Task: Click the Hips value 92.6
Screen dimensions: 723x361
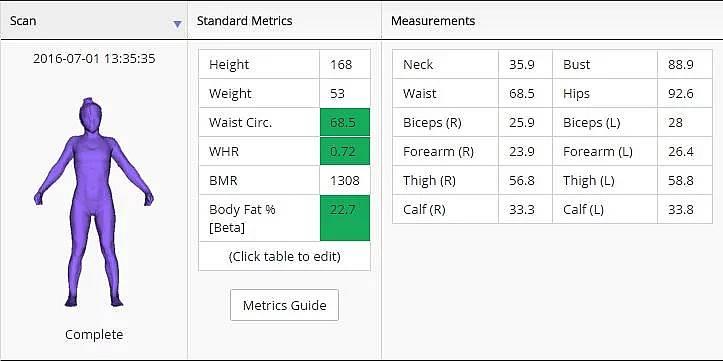Action: 685,94
